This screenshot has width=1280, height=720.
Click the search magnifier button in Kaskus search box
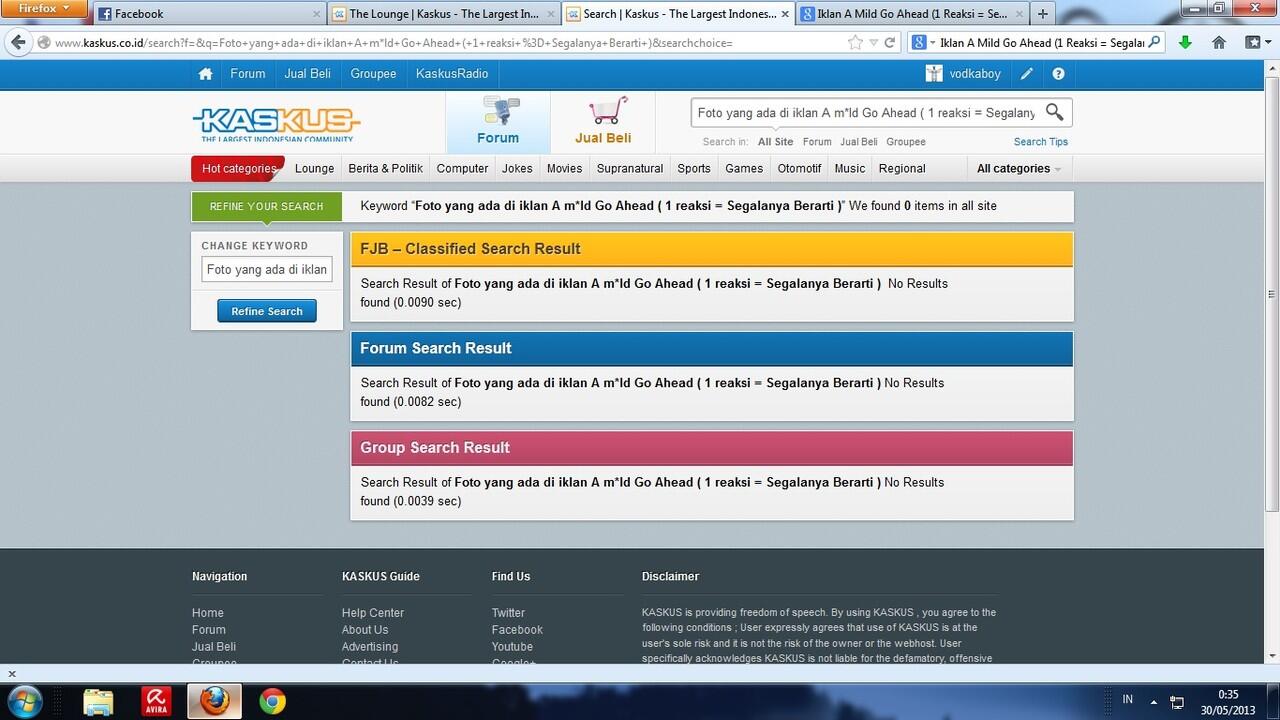1054,112
